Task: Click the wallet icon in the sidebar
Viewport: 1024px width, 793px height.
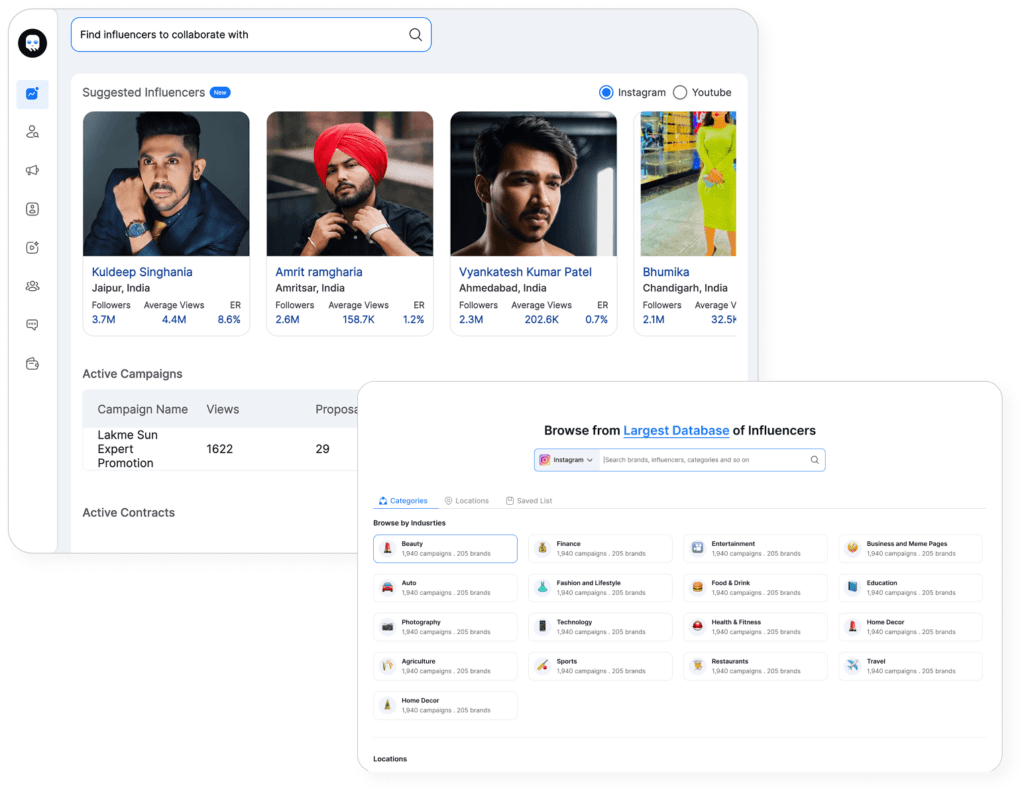Action: 32,363
